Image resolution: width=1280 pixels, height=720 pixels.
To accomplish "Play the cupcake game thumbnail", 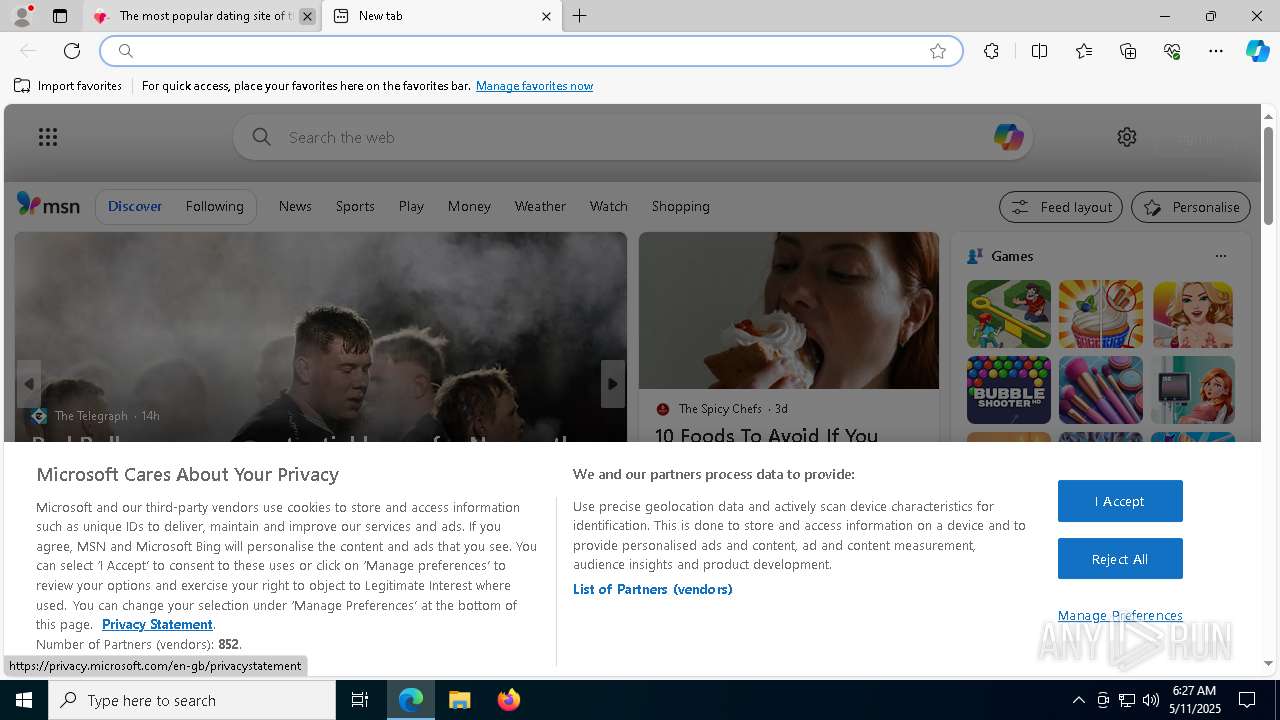I will pos(1100,314).
